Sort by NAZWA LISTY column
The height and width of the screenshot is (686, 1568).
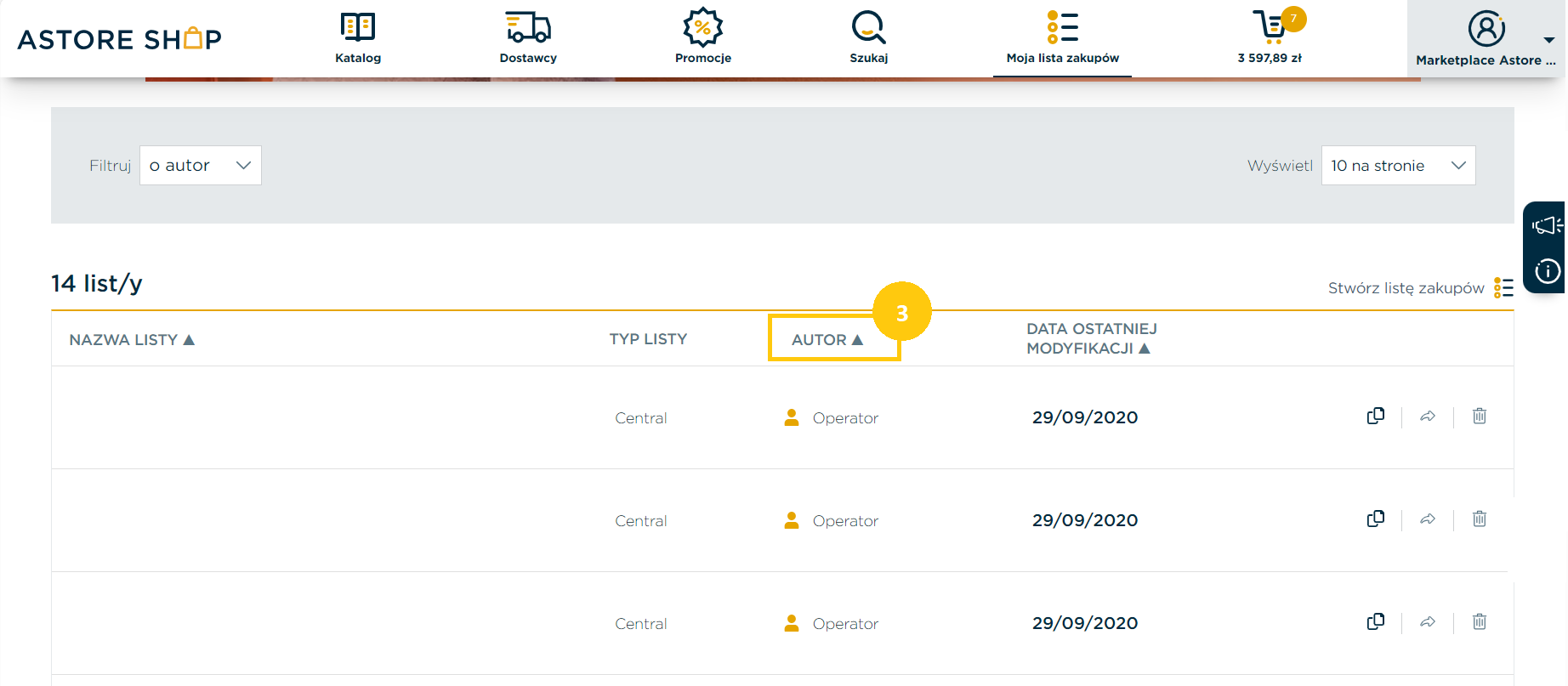(x=132, y=339)
